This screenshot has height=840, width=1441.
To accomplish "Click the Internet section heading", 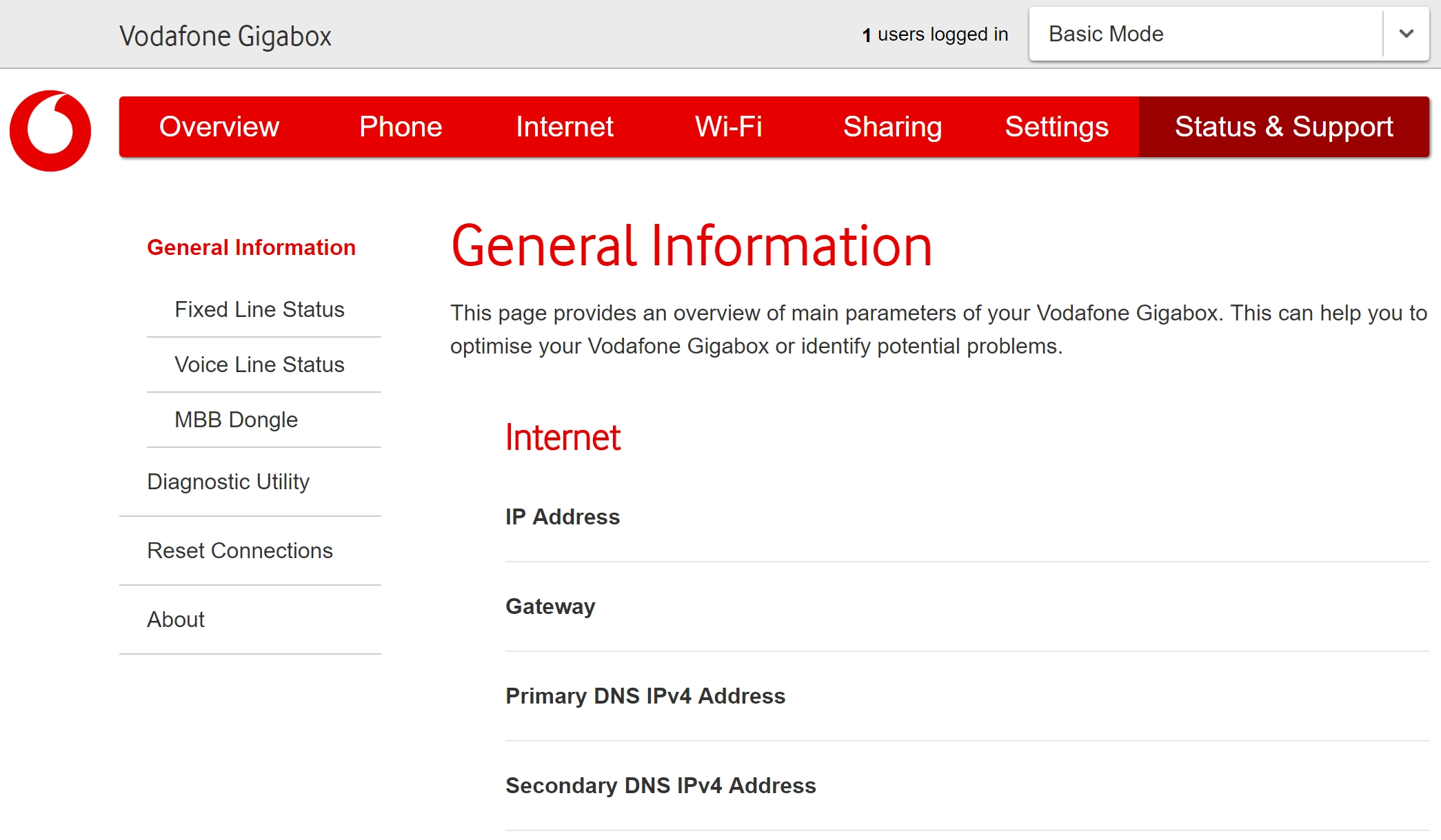I will (563, 437).
